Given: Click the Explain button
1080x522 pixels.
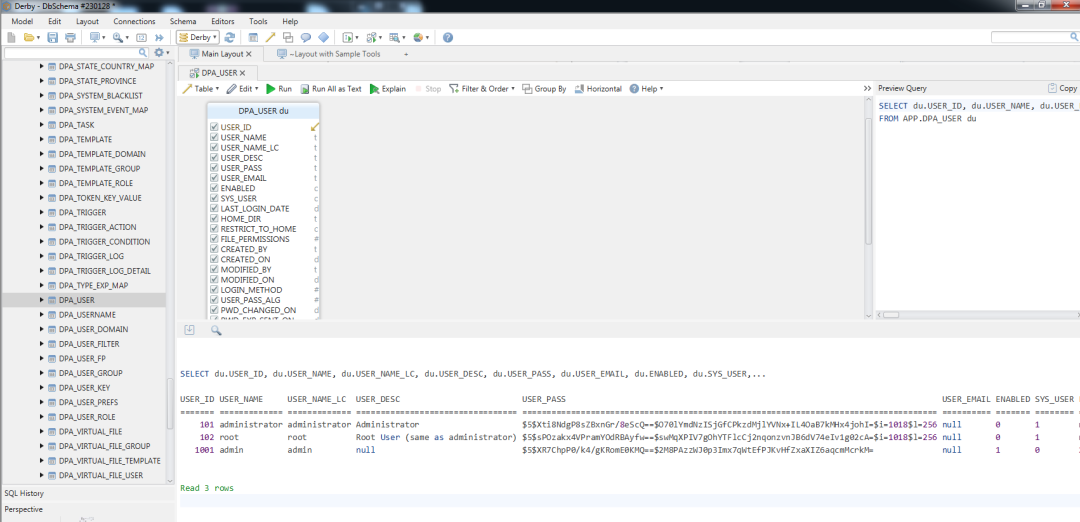Looking at the screenshot, I should click(x=388, y=89).
